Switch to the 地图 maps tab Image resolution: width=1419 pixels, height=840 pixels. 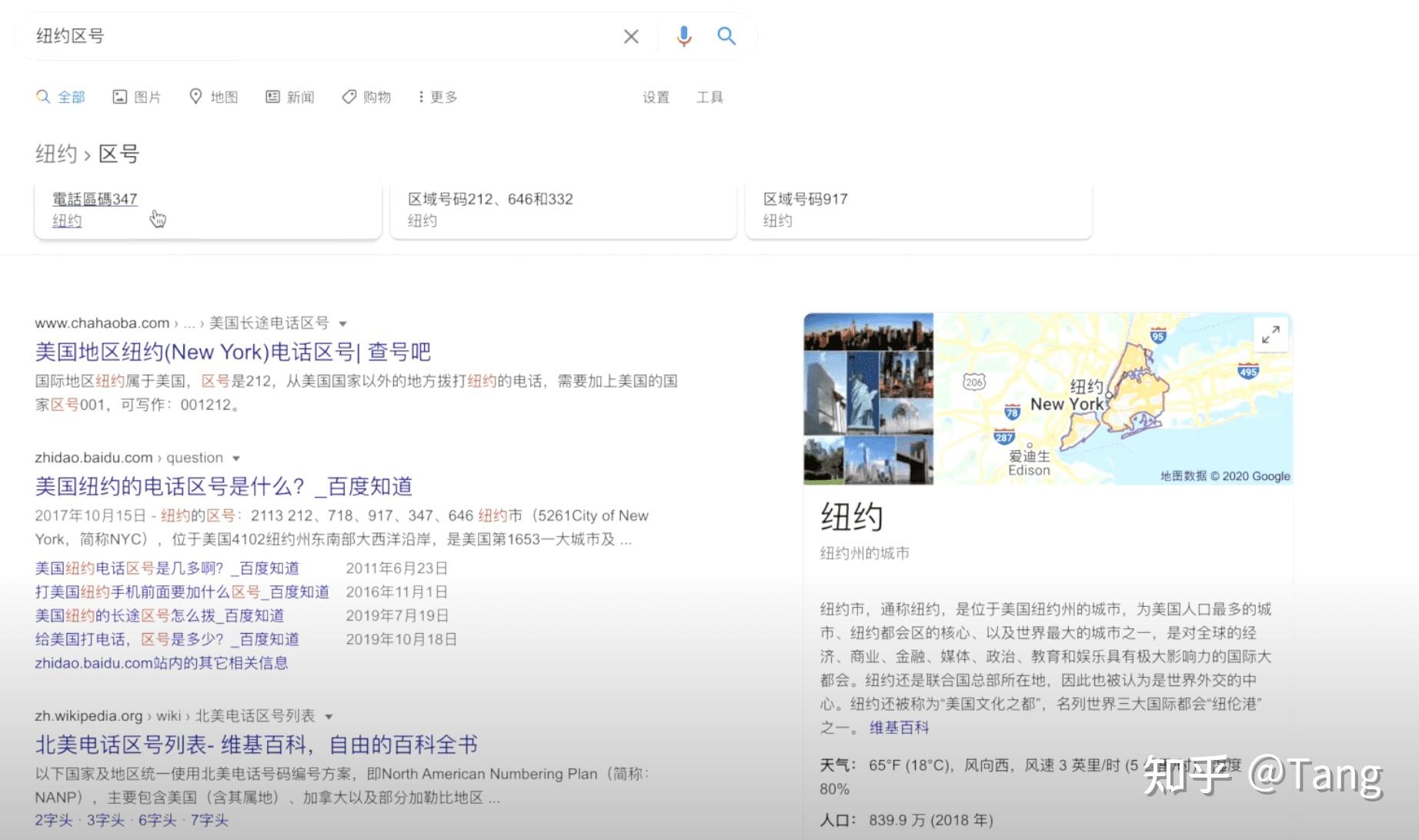pos(214,97)
